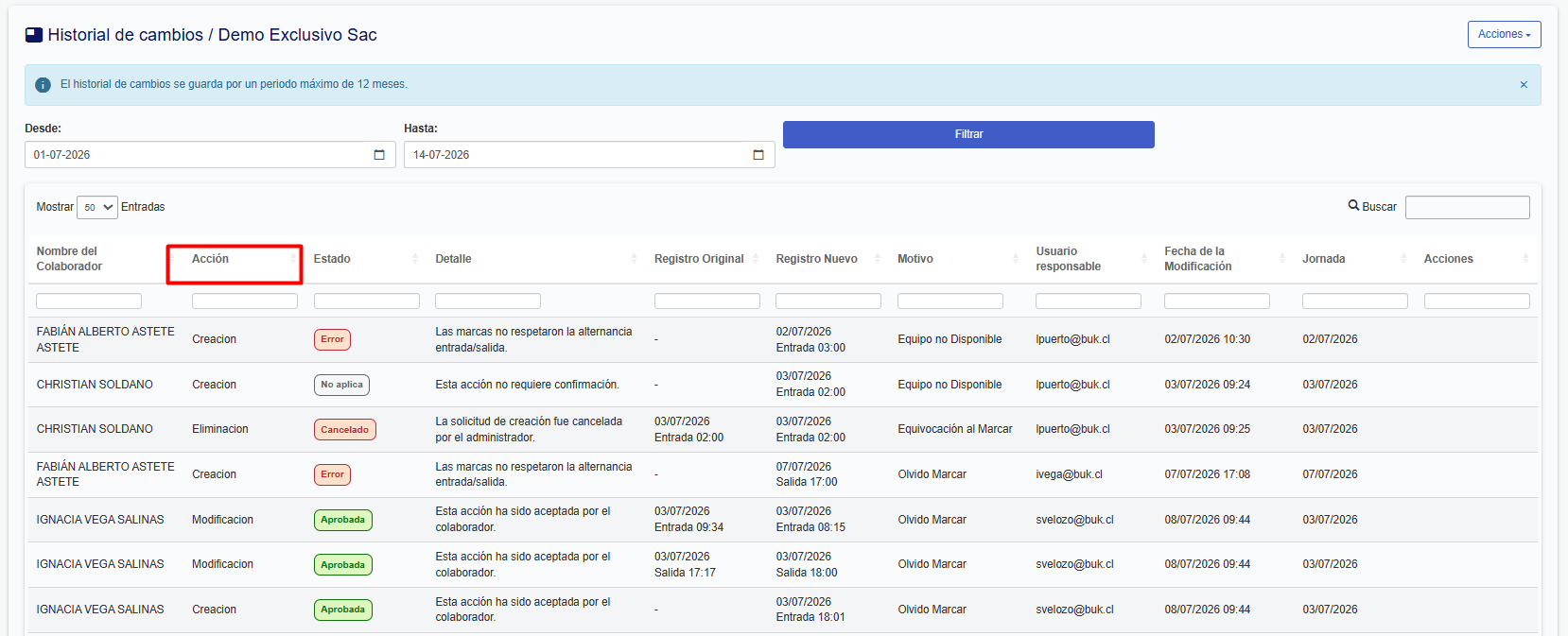The width and height of the screenshot is (1568, 636).
Task: Click Modificacion cell in Entrada 08:15 row
Action: point(222,520)
